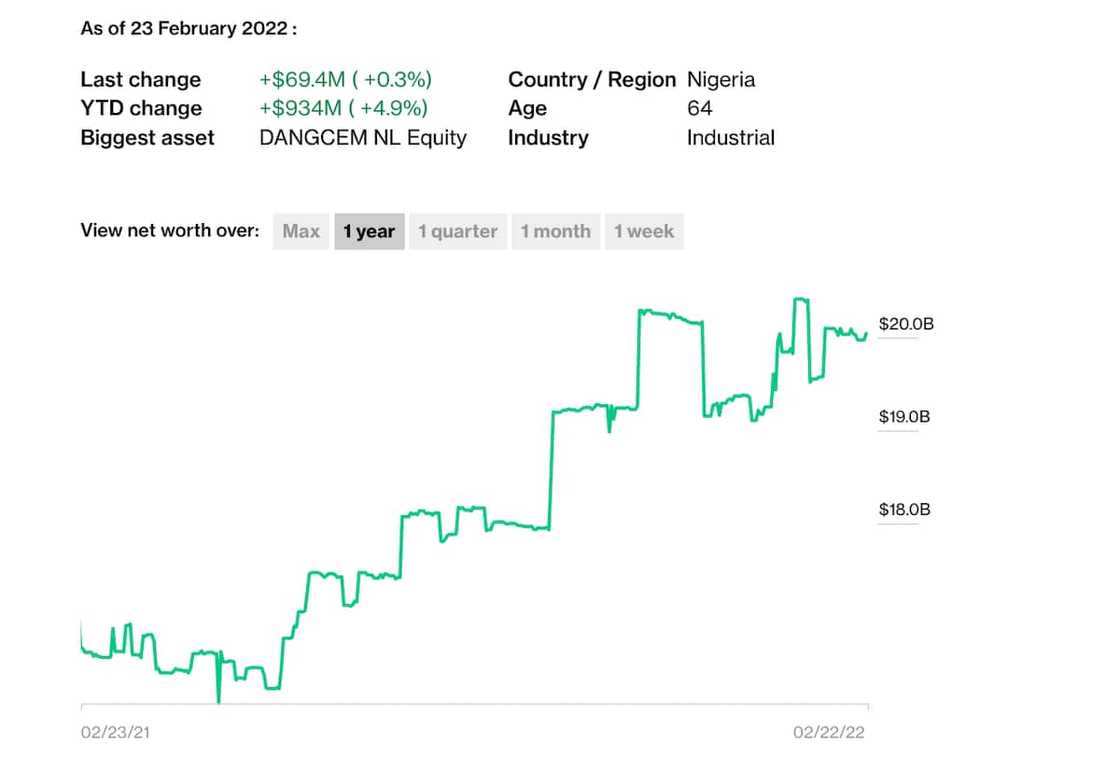
Task: Click the As of 23 February 2022 heading
Action: click(190, 28)
